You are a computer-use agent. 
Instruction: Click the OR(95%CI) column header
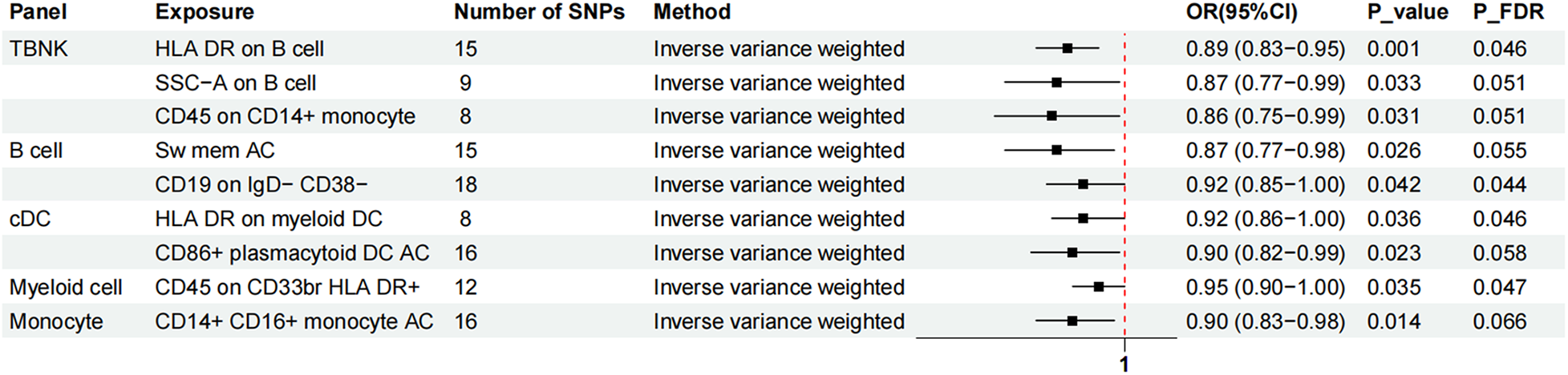tap(1241, 12)
